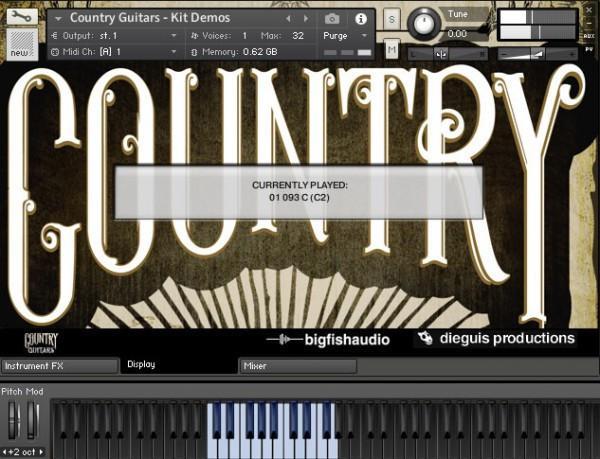This screenshot has height=459, width=600.
Task: Toggle the Mute (M) button
Action: coord(391,49)
